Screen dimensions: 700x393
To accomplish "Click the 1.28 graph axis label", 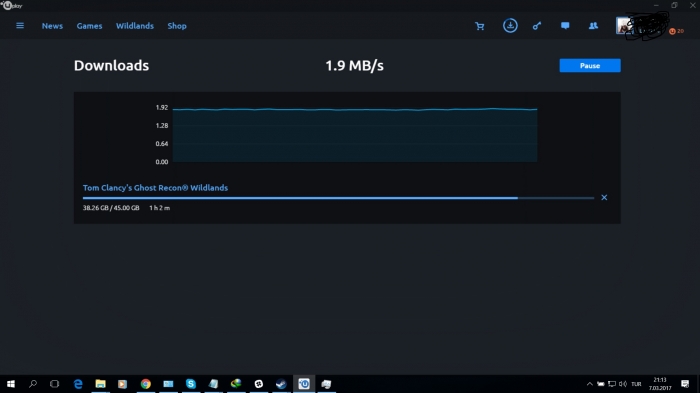I will [x=162, y=125].
